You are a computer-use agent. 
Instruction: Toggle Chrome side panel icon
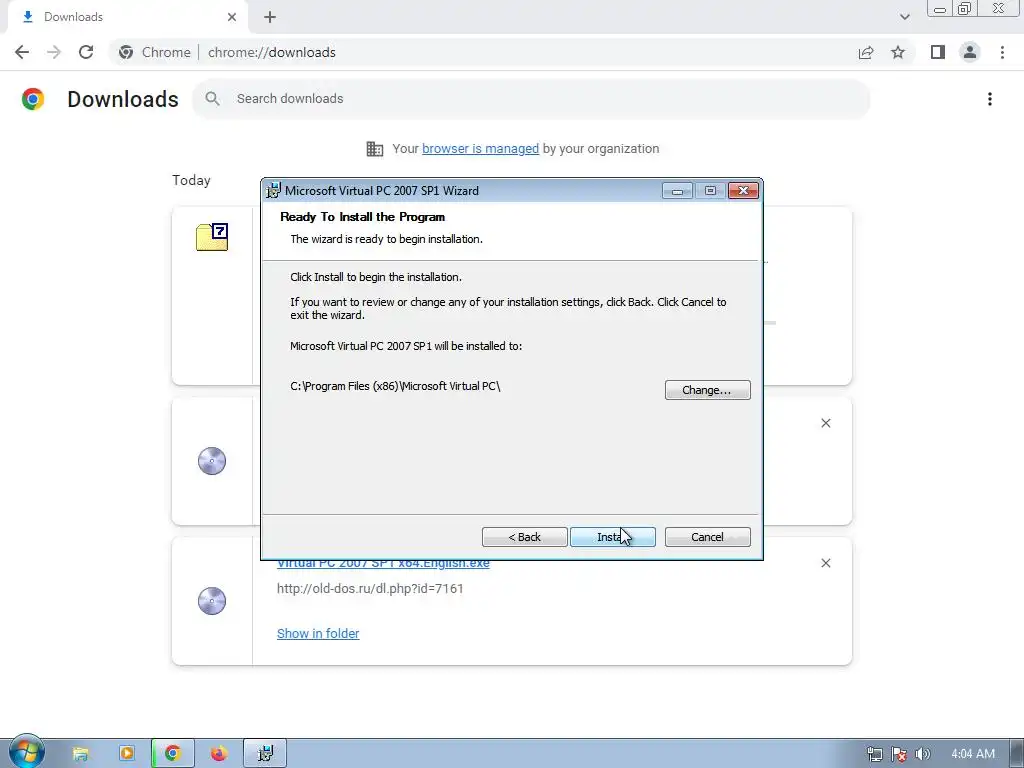[x=938, y=52]
